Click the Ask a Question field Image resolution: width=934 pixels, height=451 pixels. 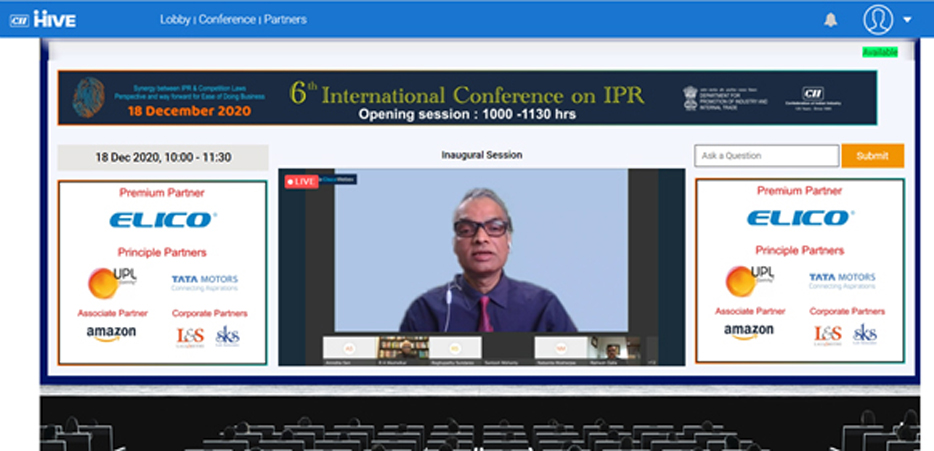click(767, 155)
